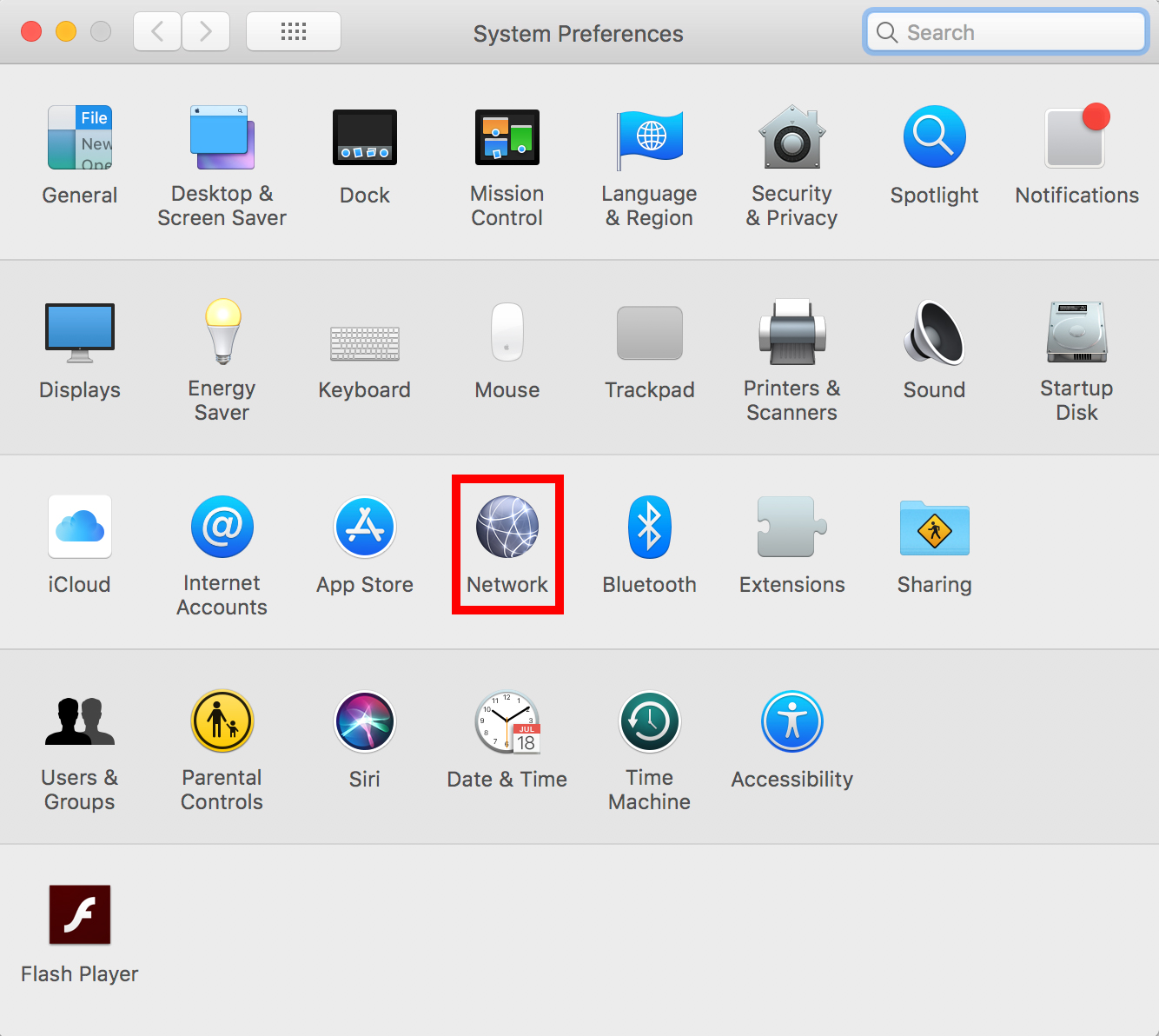Viewport: 1159px width, 1036px height.
Task: Go back to the previous preference pane
Action: [x=156, y=31]
